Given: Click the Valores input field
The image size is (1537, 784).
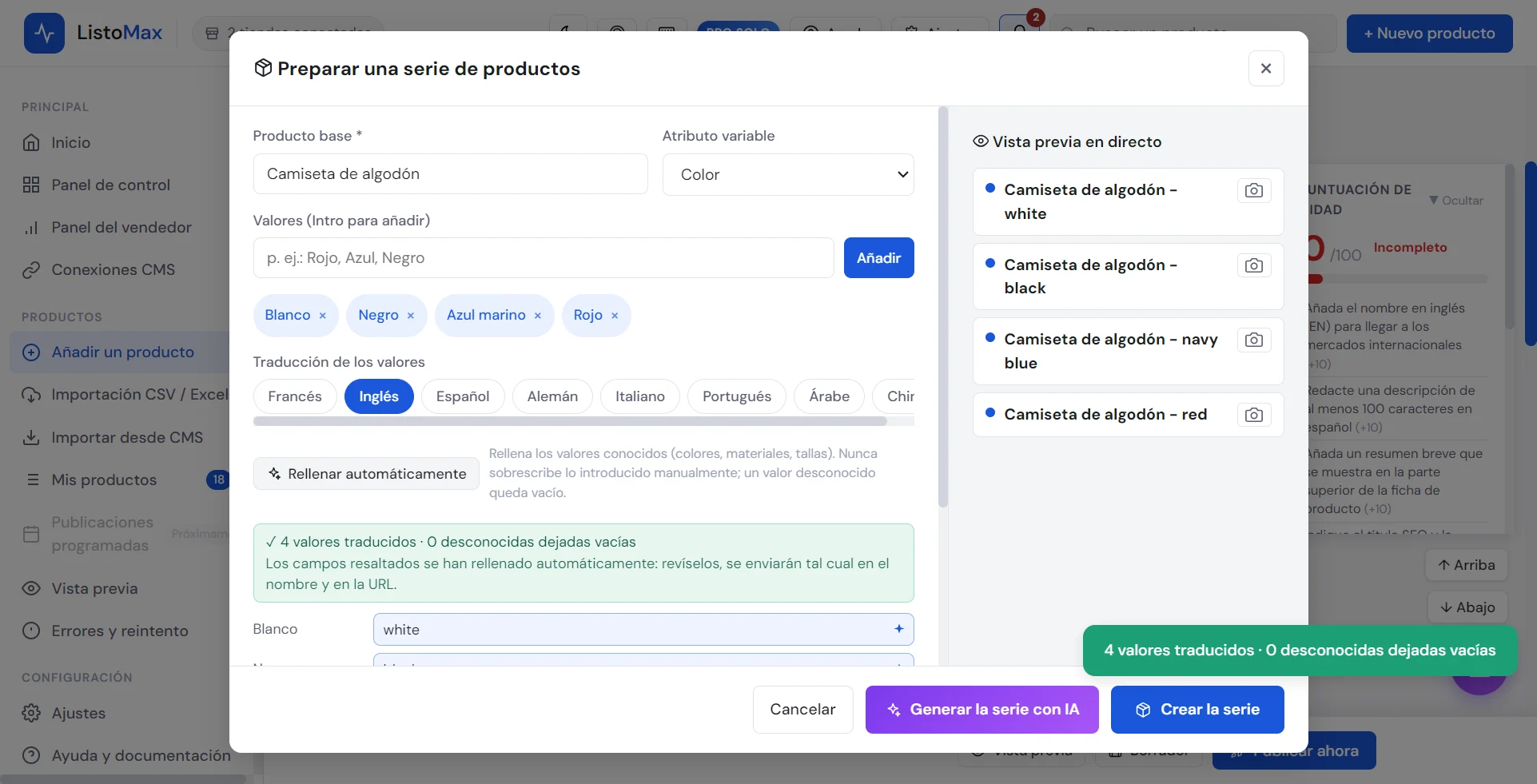Looking at the screenshot, I should click(x=544, y=258).
